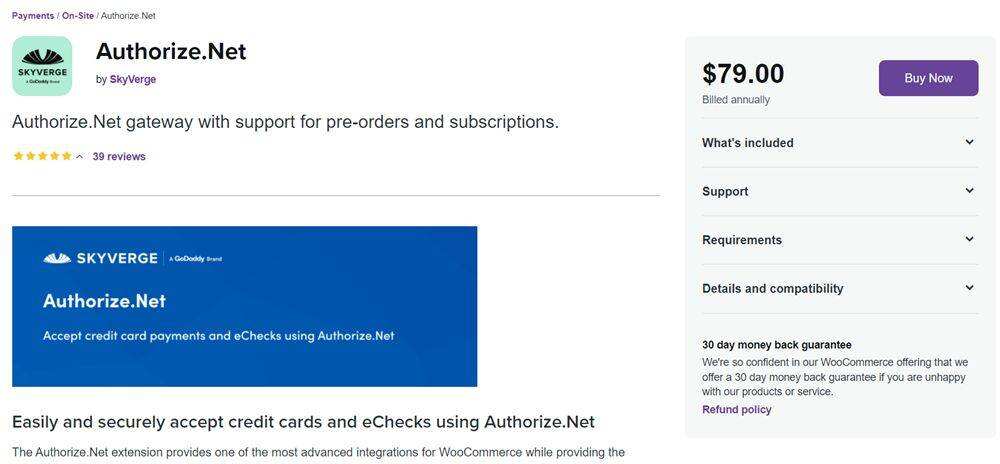Click the Authorize.Net page title
Screen dimensions: 1000x464
171,51
